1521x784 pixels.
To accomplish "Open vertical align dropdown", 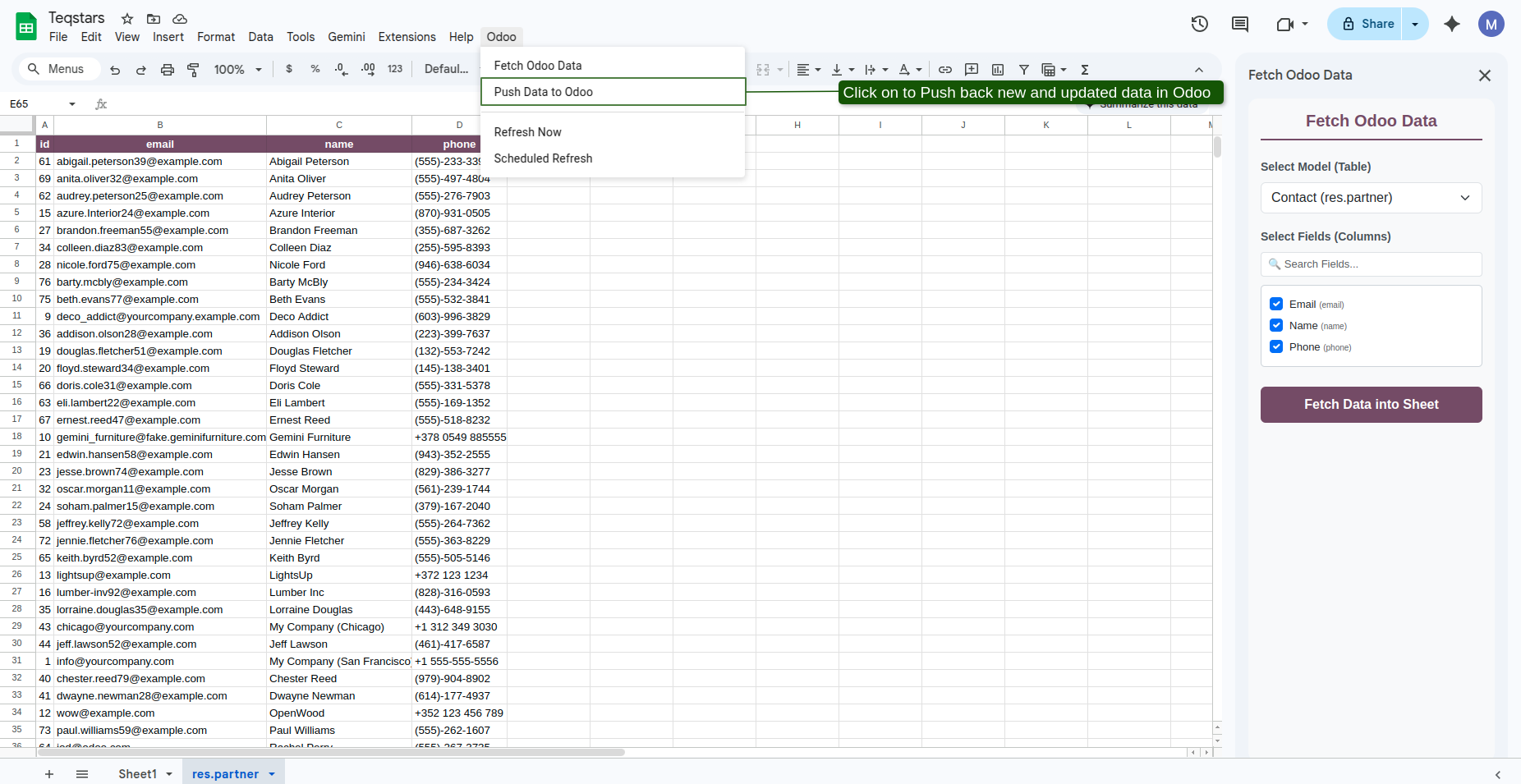I will 843,70.
